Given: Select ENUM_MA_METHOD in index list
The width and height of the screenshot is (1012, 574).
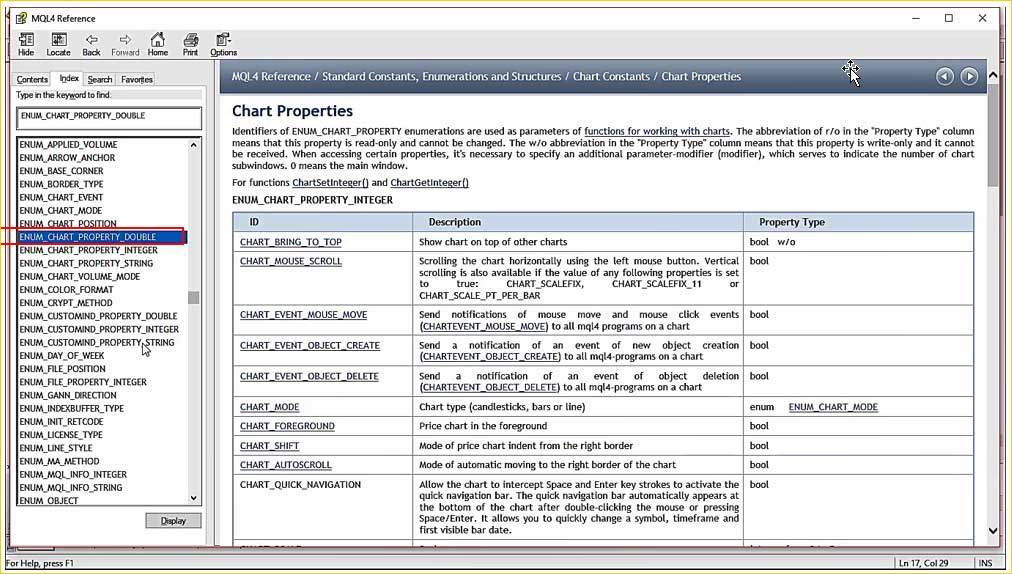Looking at the screenshot, I should point(59,461).
